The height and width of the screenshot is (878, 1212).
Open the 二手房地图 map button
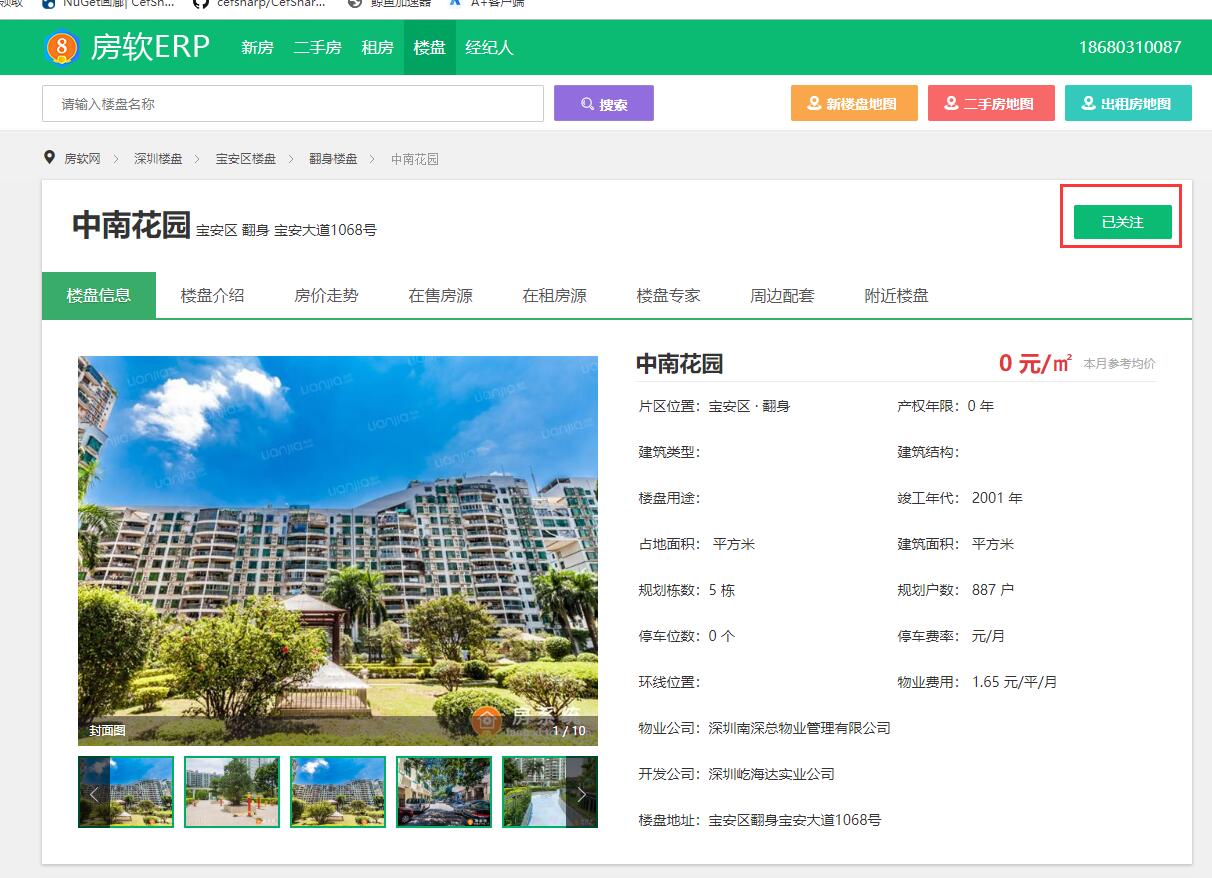991,103
